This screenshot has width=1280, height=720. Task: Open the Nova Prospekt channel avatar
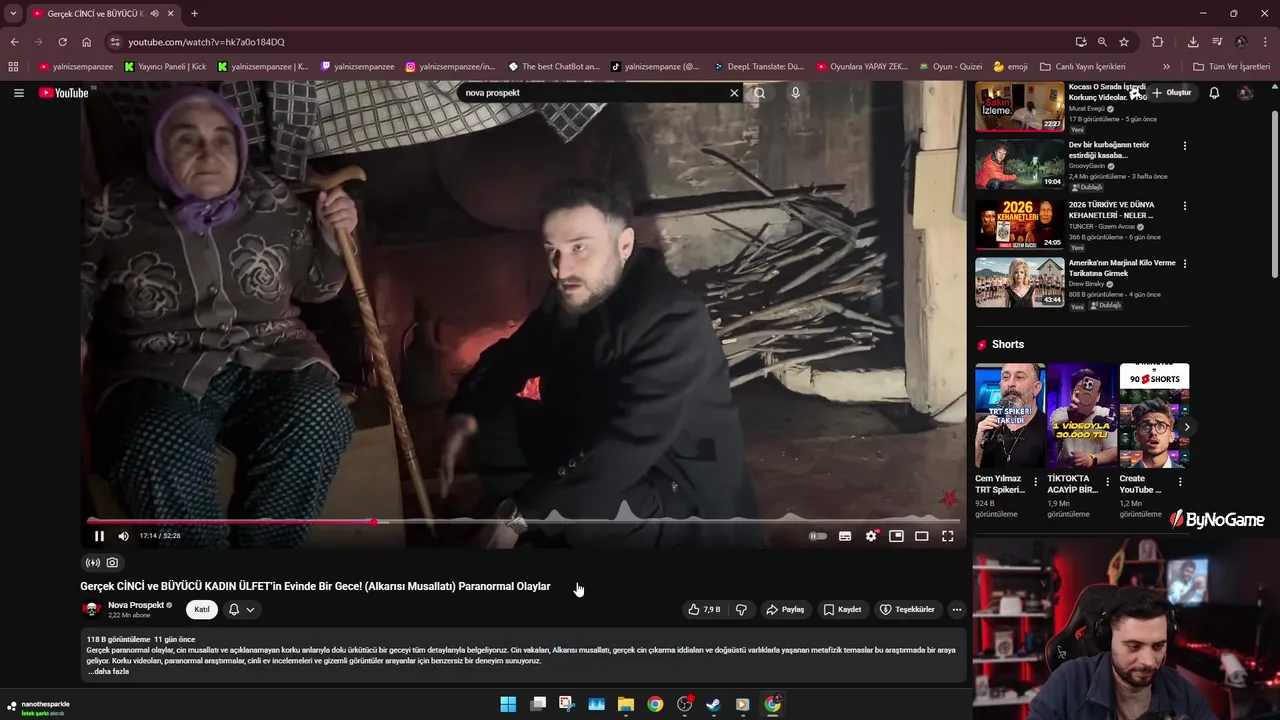[92, 609]
